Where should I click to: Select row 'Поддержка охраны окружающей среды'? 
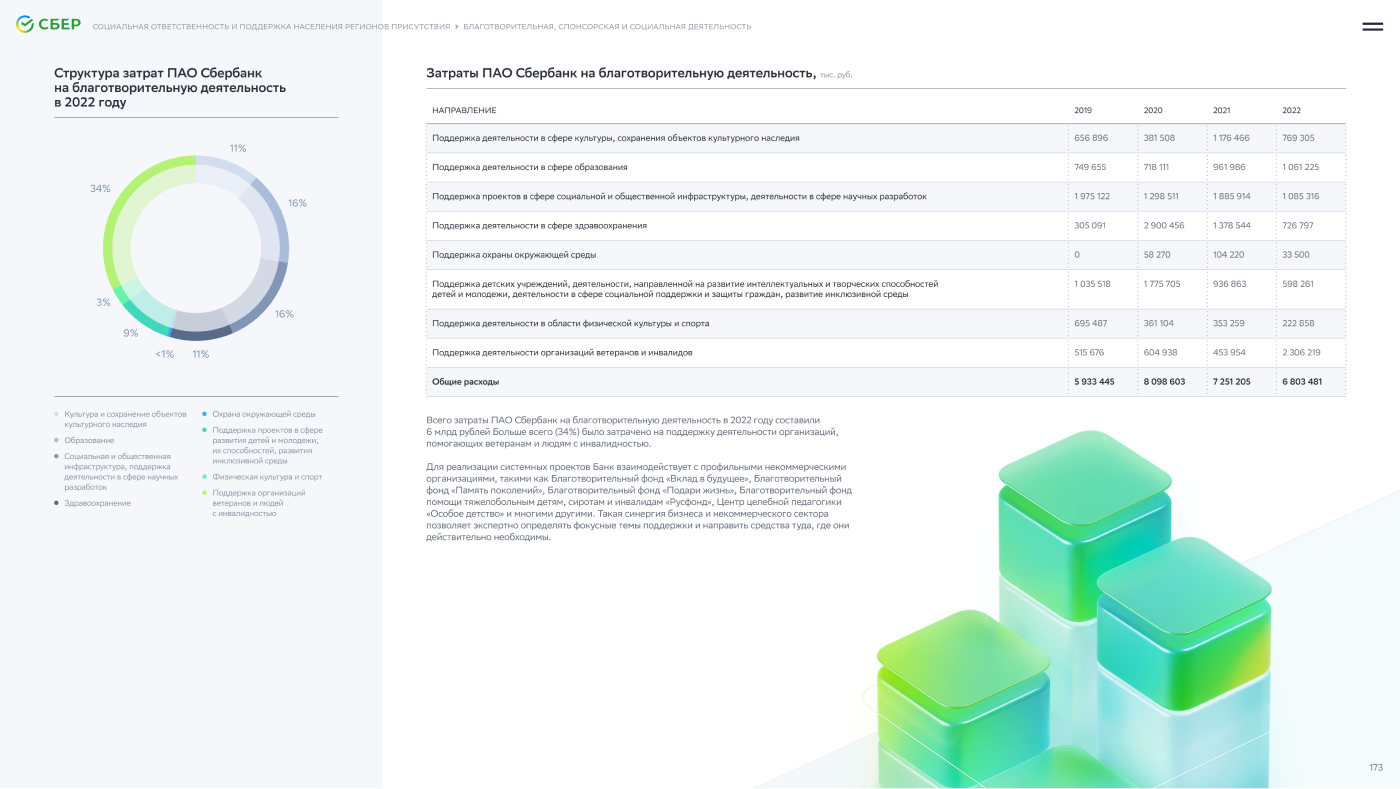(x=886, y=255)
